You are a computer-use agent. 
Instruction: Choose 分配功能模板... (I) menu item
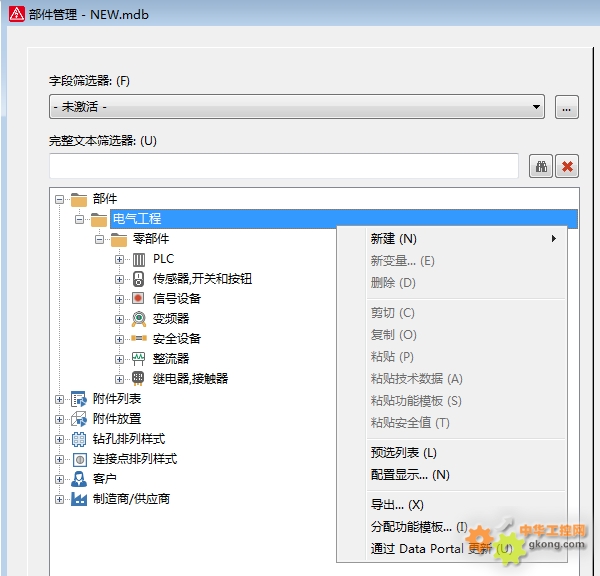(452, 527)
